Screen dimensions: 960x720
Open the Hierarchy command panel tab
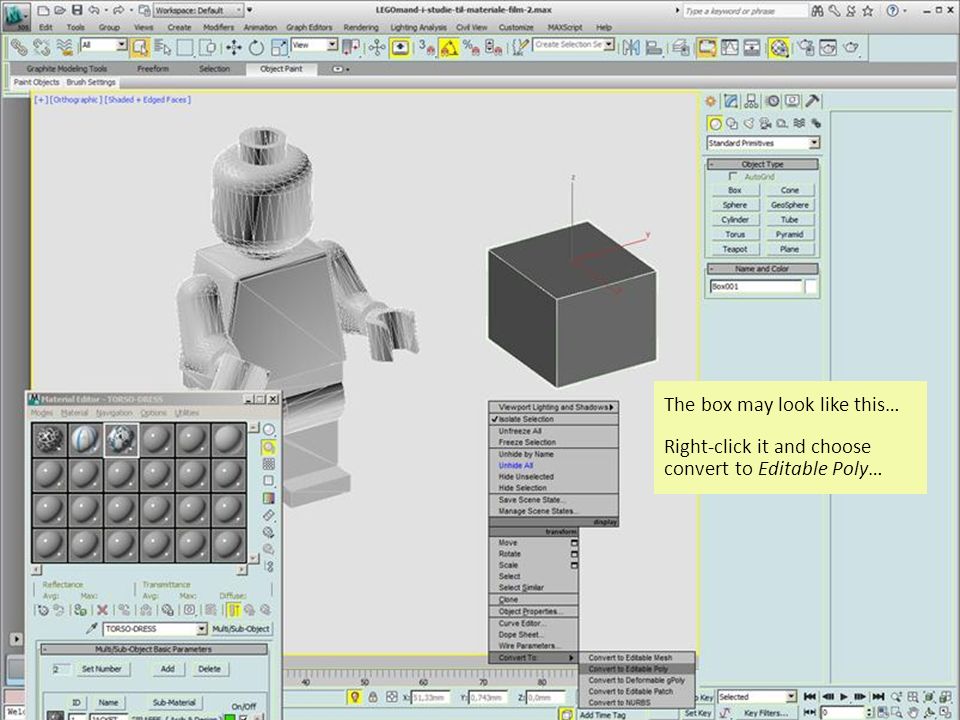point(751,101)
